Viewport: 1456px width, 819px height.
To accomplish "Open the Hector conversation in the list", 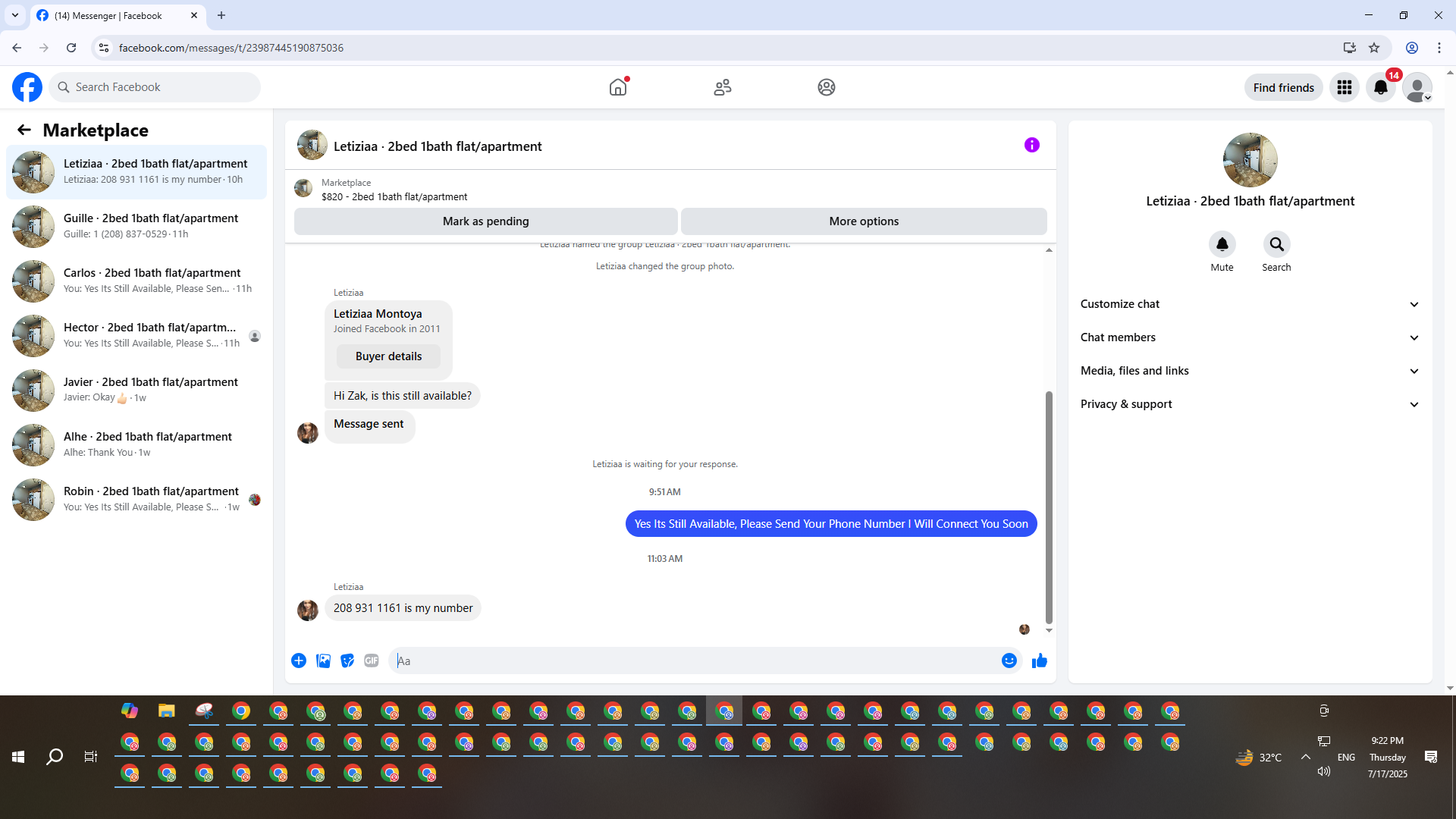I will pyautogui.click(x=136, y=336).
